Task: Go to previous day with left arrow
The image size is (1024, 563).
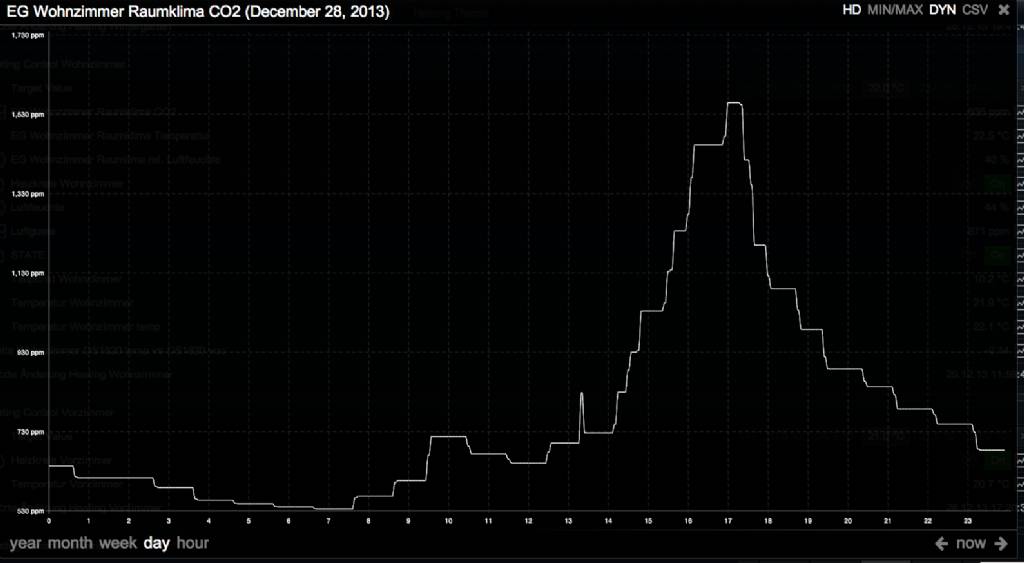Action: tap(941, 544)
